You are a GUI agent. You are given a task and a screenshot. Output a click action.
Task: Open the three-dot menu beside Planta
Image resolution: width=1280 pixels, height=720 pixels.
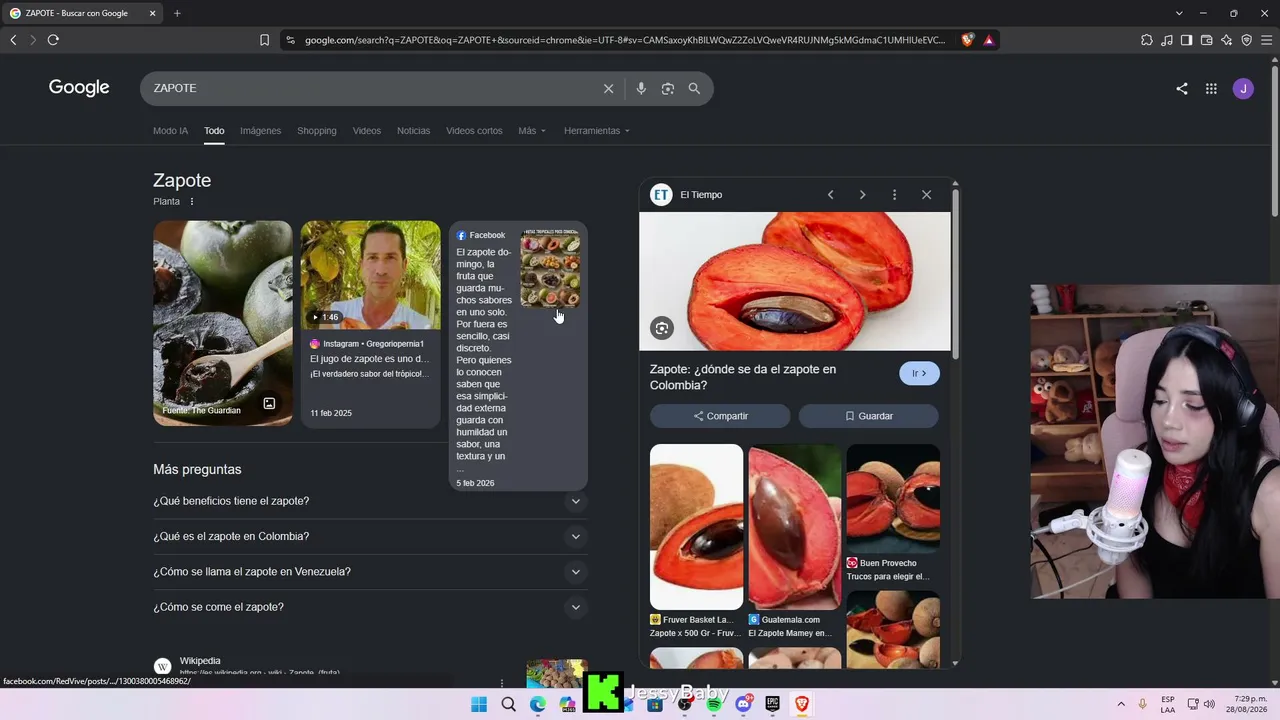pos(192,201)
